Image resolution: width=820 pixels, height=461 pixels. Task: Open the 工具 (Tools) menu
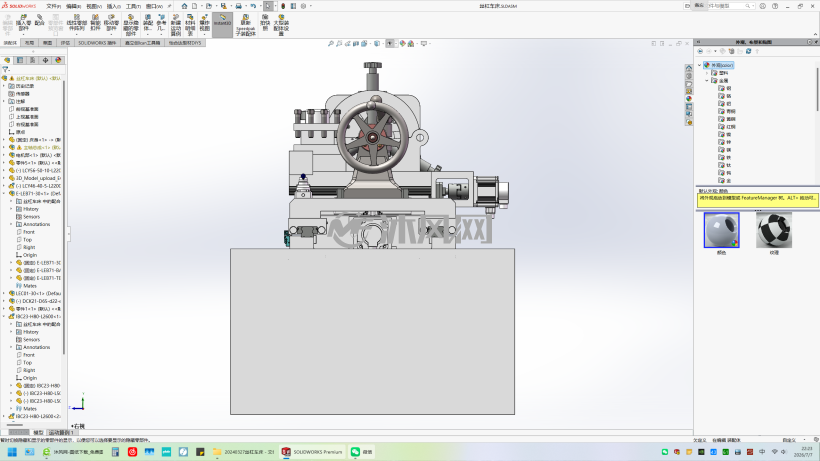[133, 6]
